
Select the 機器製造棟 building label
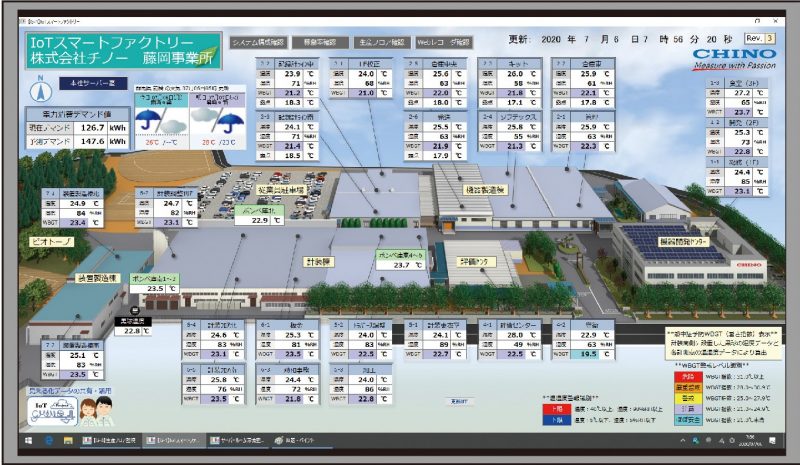click(485, 190)
